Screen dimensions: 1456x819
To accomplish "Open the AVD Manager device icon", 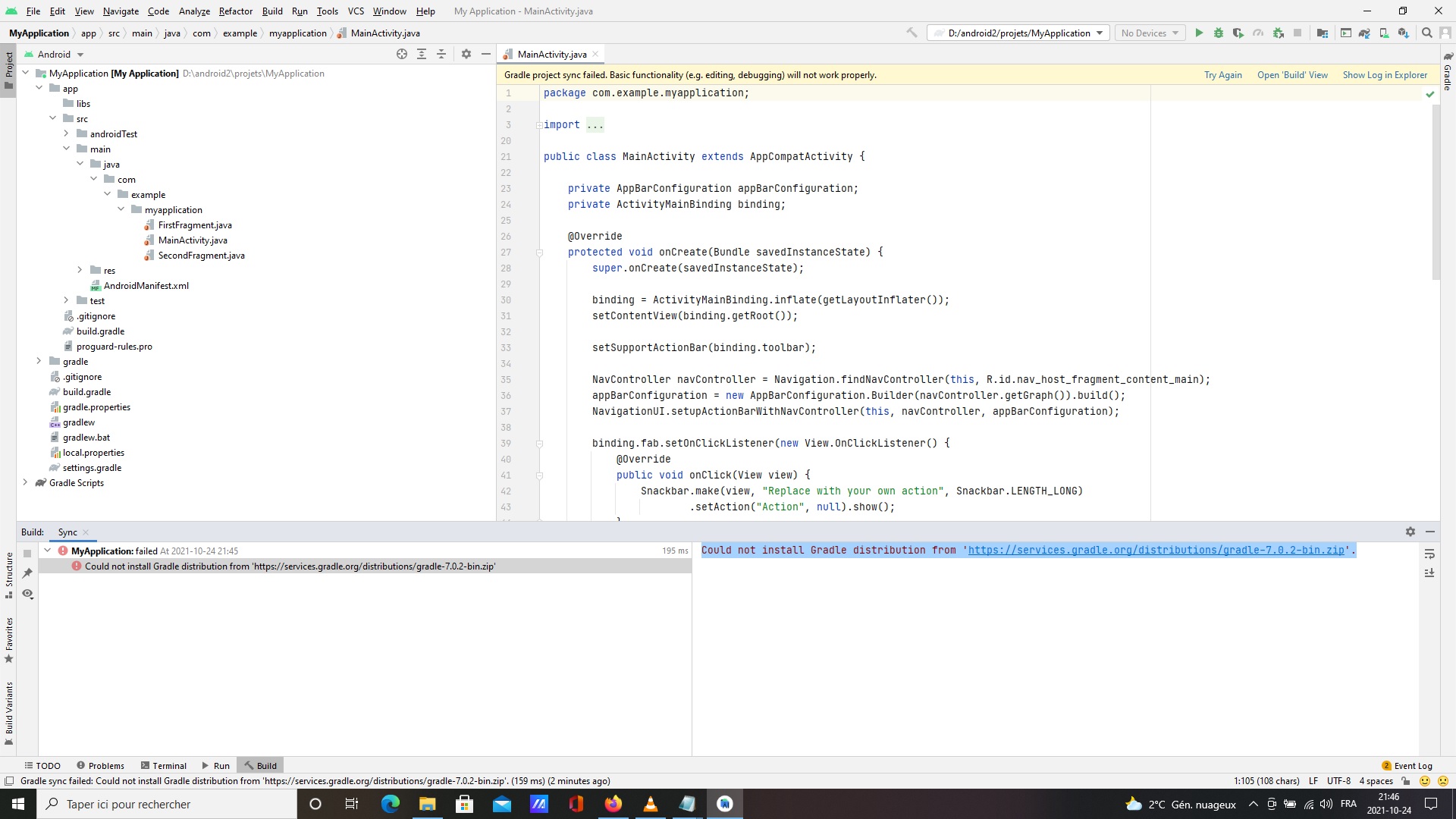I will [x=1384, y=33].
